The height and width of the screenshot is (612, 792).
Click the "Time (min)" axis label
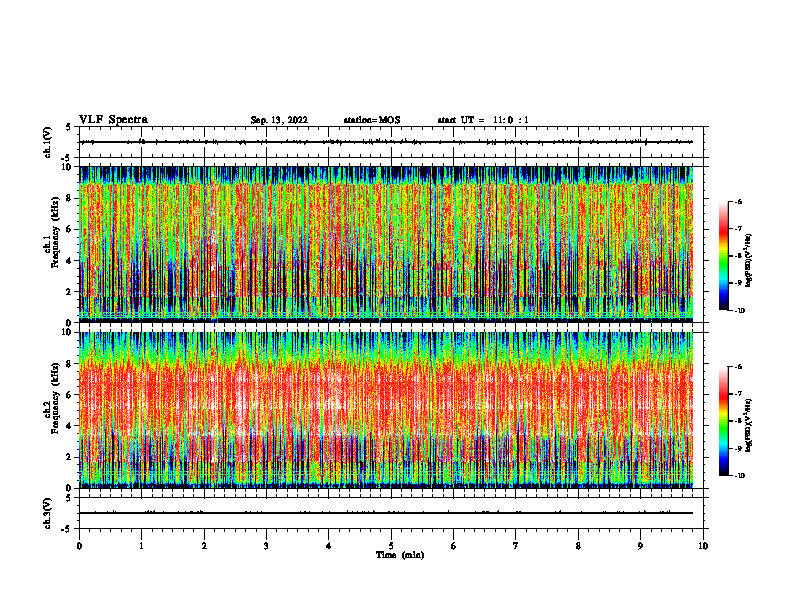click(x=400, y=555)
